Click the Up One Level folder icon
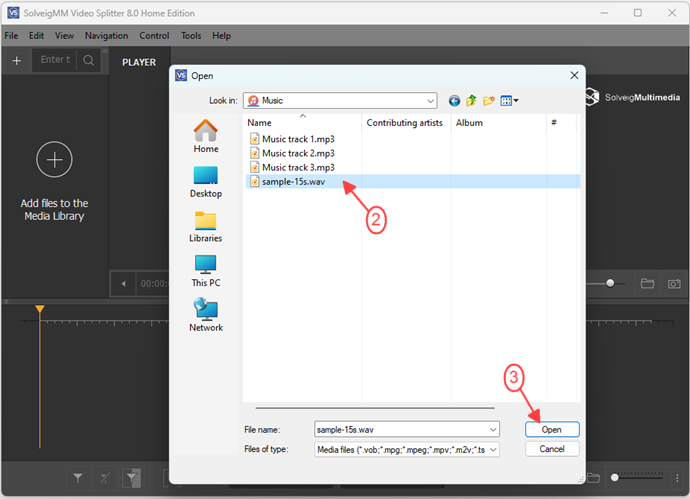Viewport: 690px width, 499px height. click(x=471, y=101)
